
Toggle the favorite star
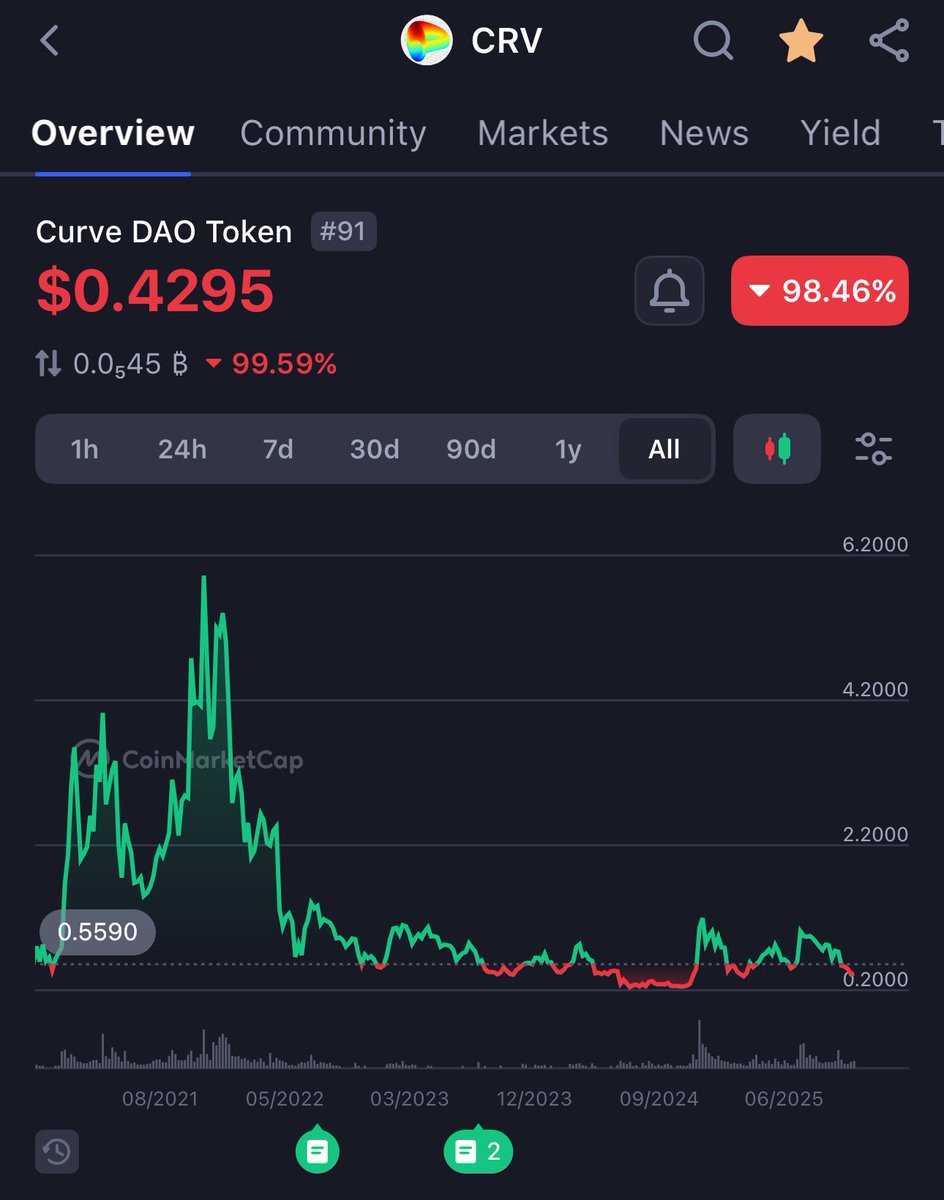[x=801, y=41]
